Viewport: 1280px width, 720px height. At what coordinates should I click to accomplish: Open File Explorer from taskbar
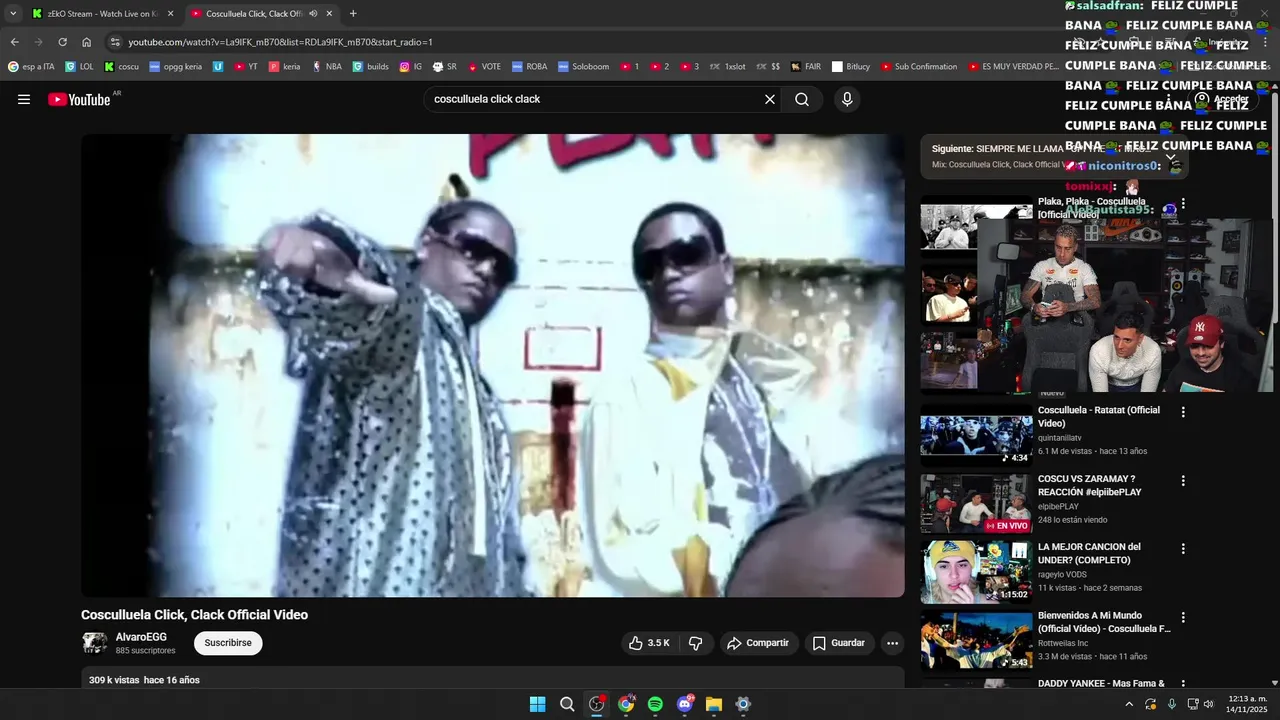714,704
